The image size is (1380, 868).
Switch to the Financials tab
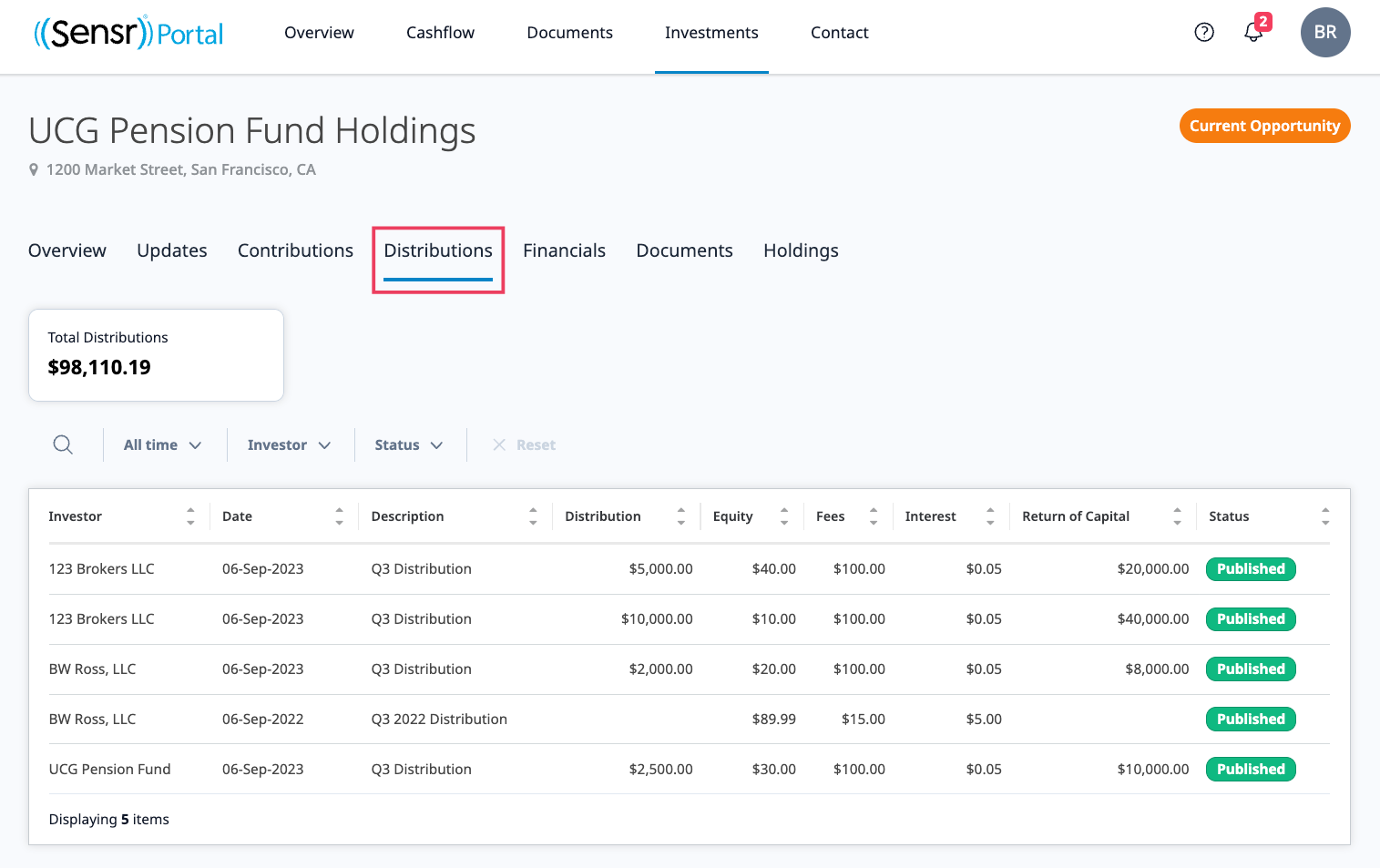pos(564,250)
